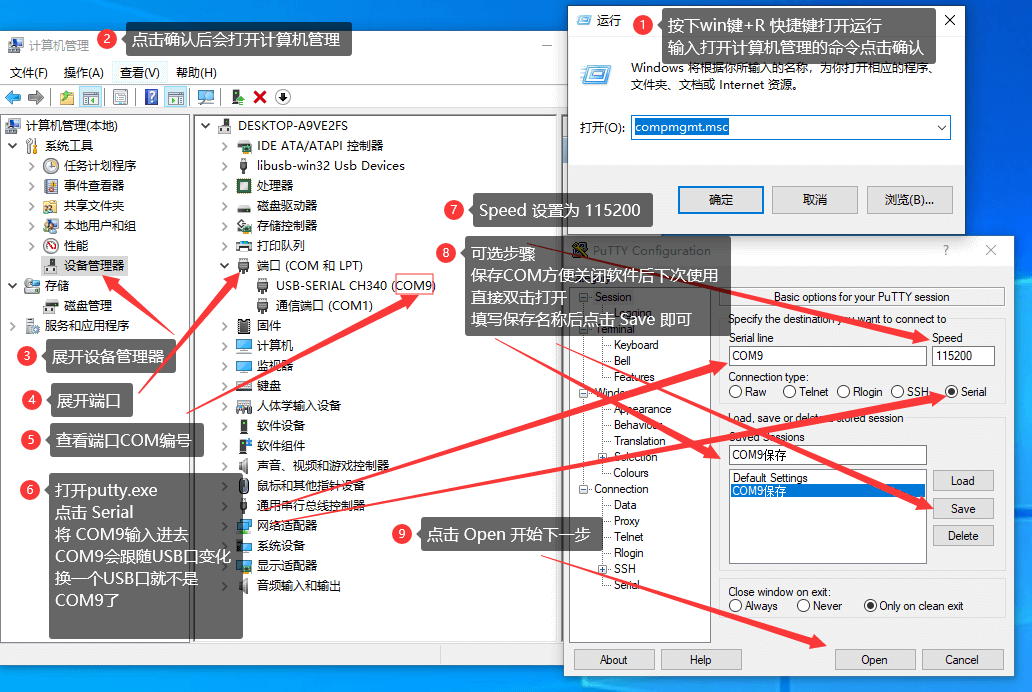
Task: Collapse the Connection category in PuTTY tree
Action: tap(583, 489)
